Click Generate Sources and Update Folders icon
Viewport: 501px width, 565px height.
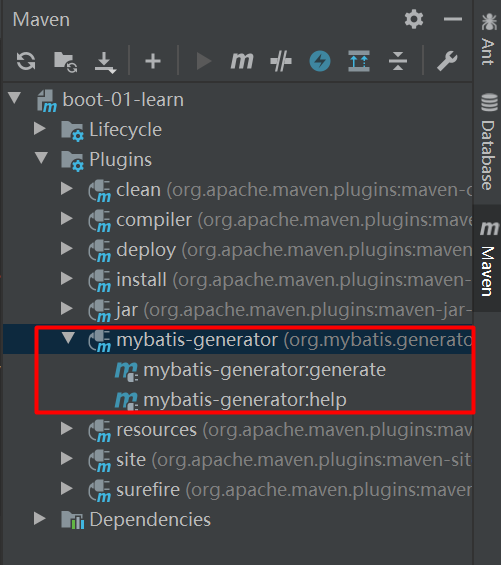tap(66, 62)
